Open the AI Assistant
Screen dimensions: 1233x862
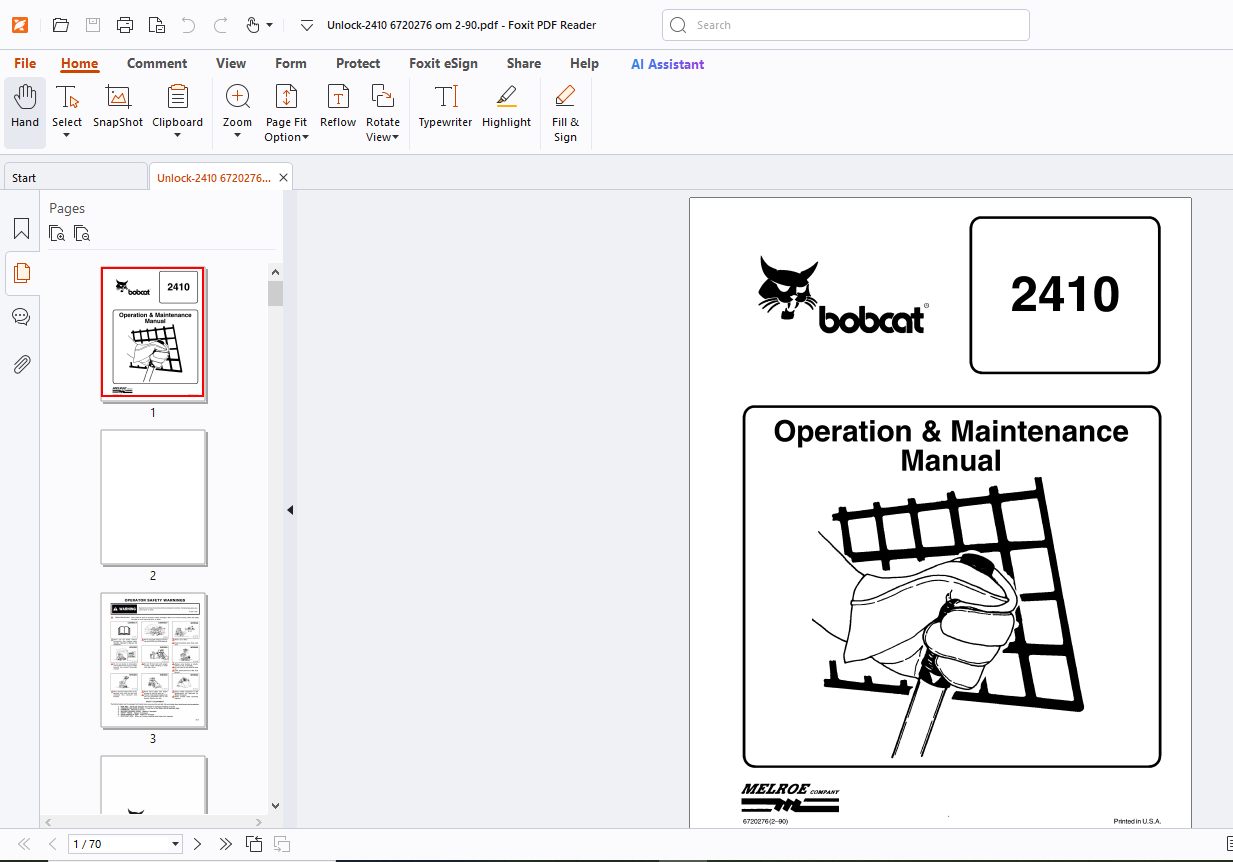point(667,64)
